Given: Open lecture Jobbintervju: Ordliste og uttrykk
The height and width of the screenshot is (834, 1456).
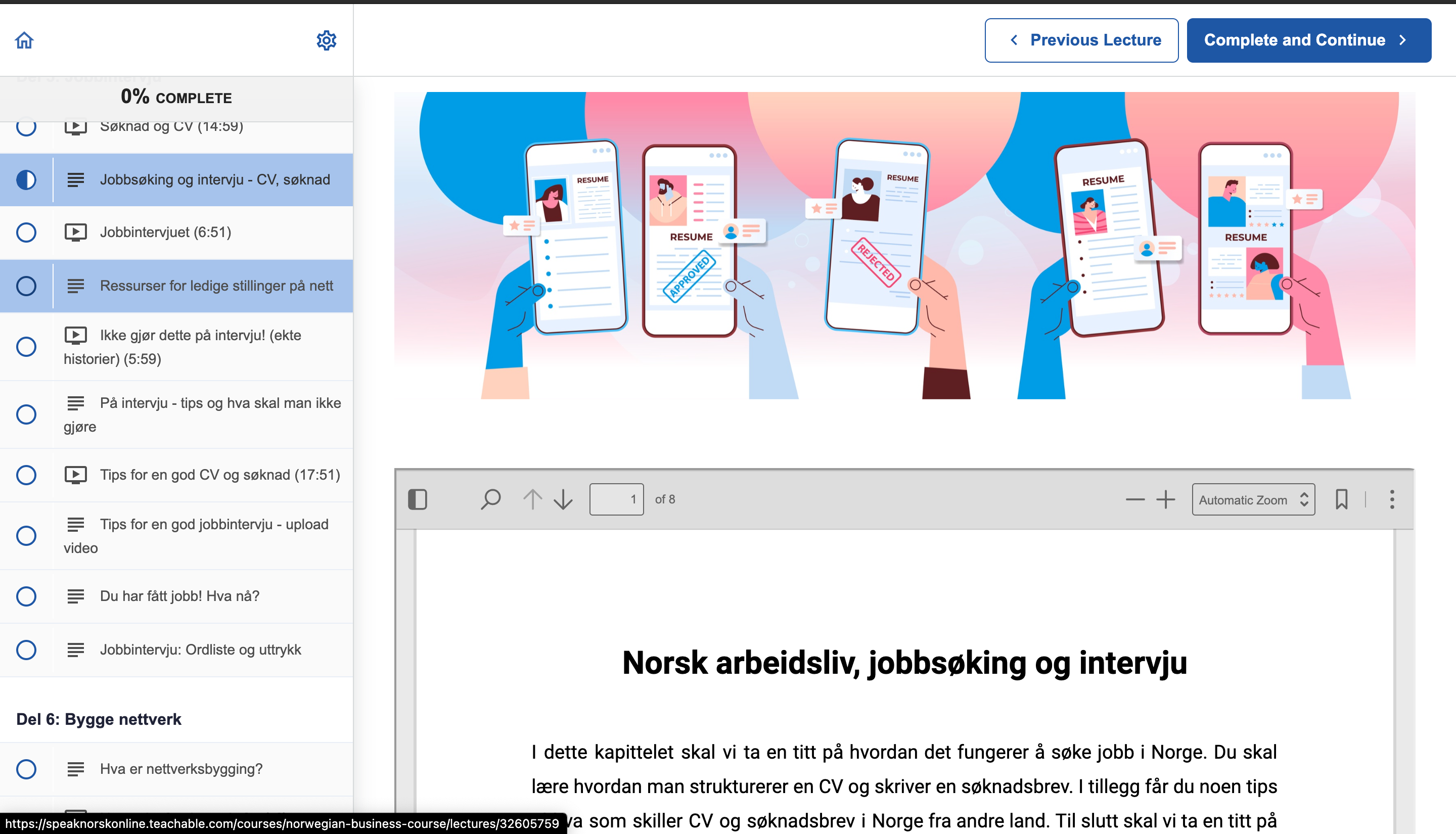Looking at the screenshot, I should click(176, 650).
